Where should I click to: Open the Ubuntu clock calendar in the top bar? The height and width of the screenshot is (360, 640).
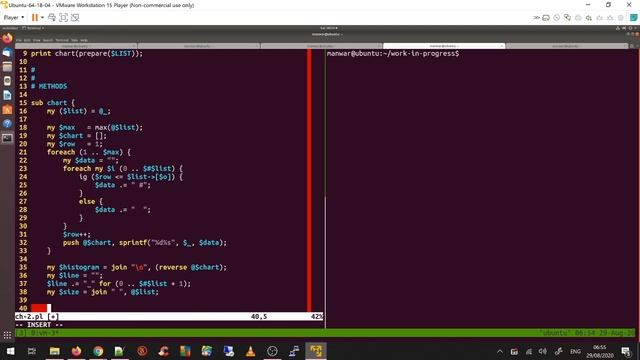pos(329,28)
